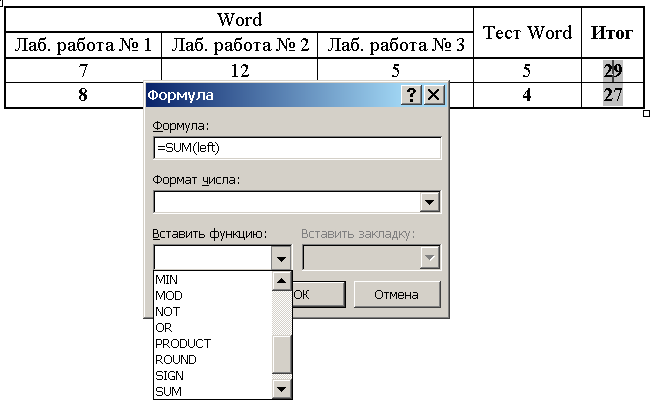
Task: Click the total cell showing 29
Action: click(x=612, y=71)
